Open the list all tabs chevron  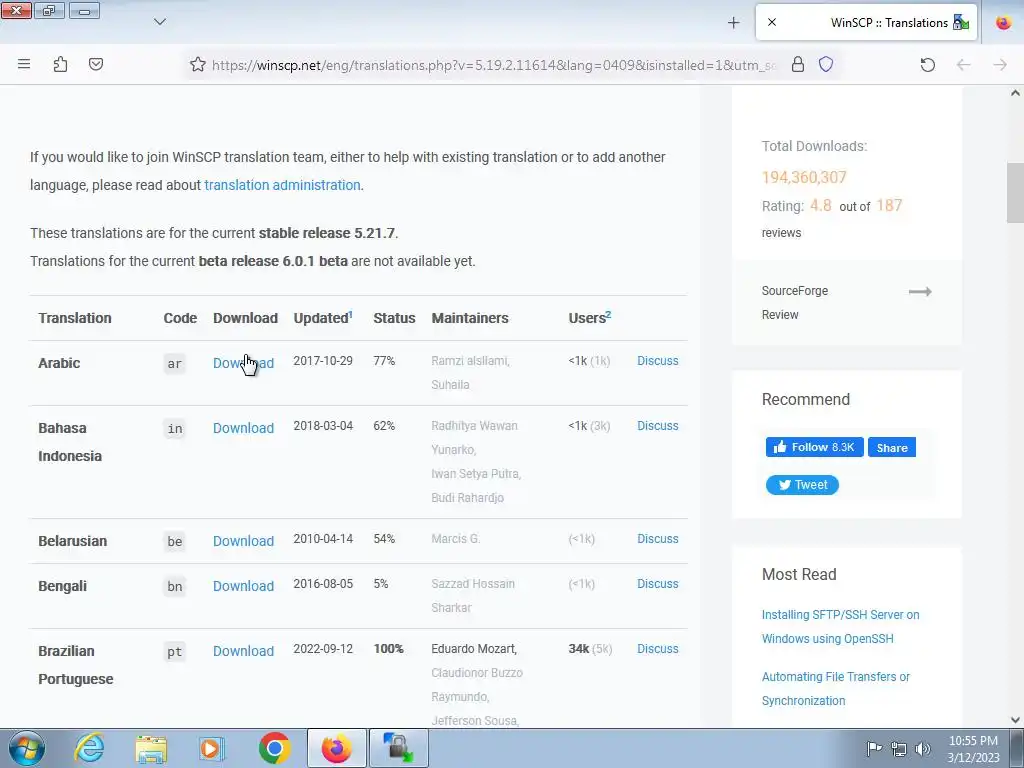[160, 22]
